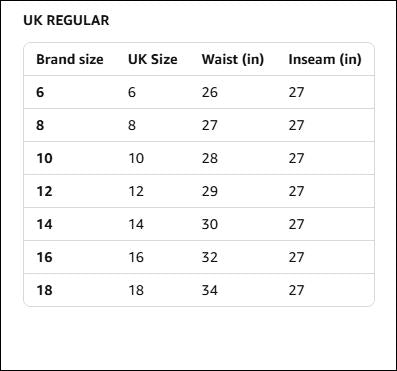Select waist value 30 cell
The height and width of the screenshot is (371, 397).
(210, 224)
